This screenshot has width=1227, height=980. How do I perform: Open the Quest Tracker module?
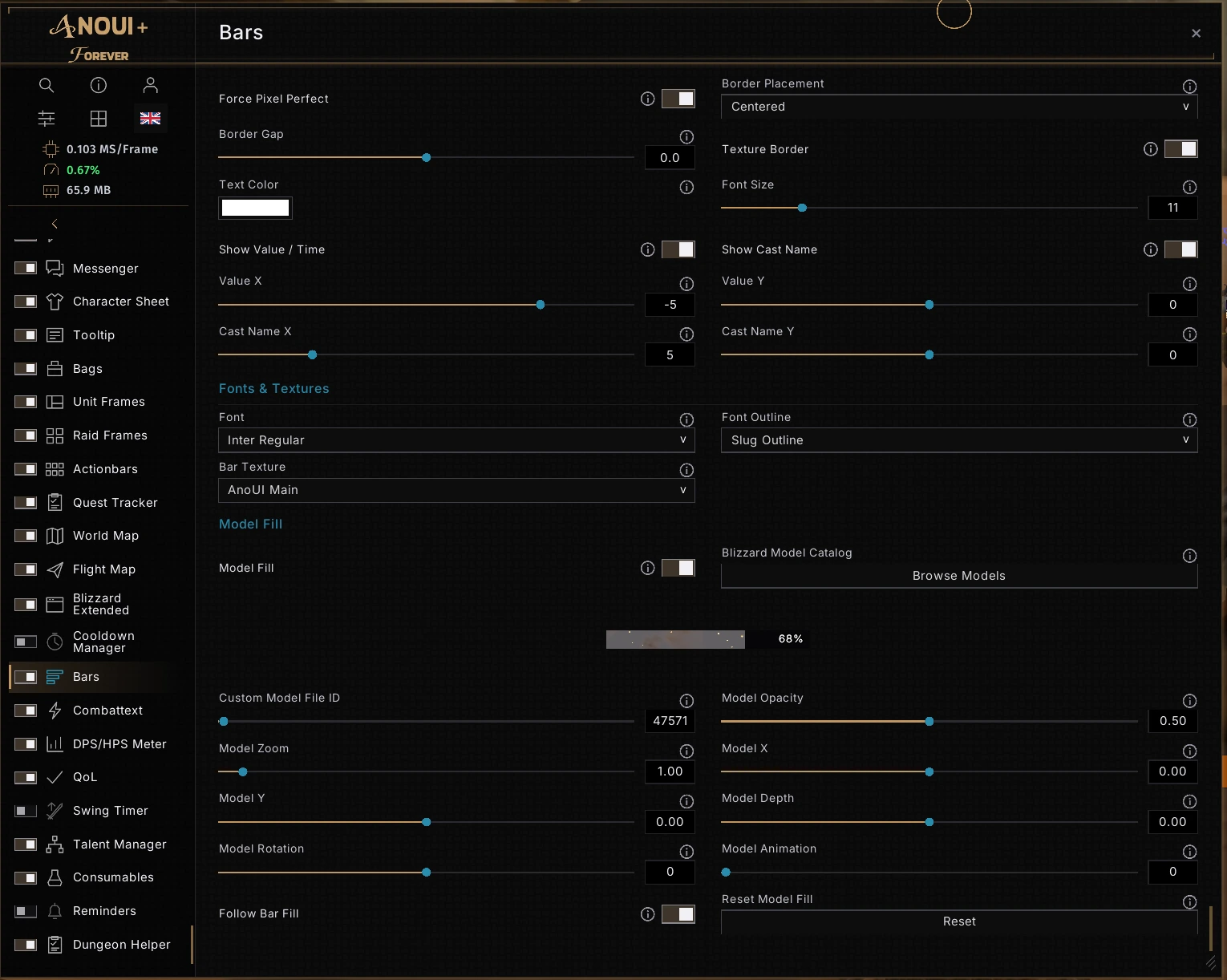tap(115, 503)
